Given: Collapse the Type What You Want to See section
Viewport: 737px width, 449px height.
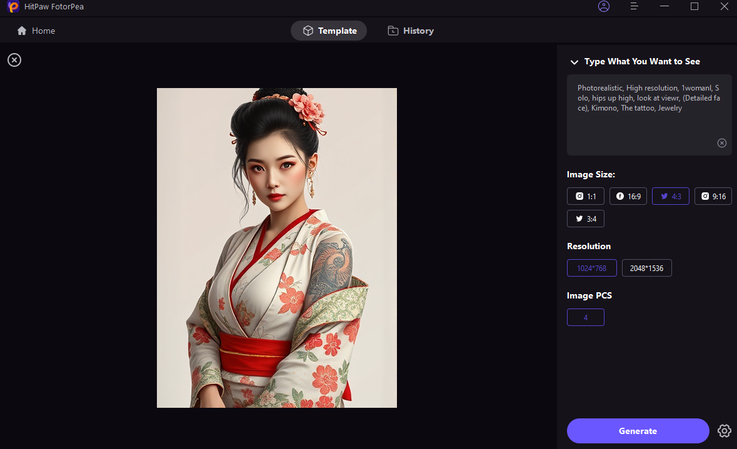Looking at the screenshot, I should coord(574,62).
